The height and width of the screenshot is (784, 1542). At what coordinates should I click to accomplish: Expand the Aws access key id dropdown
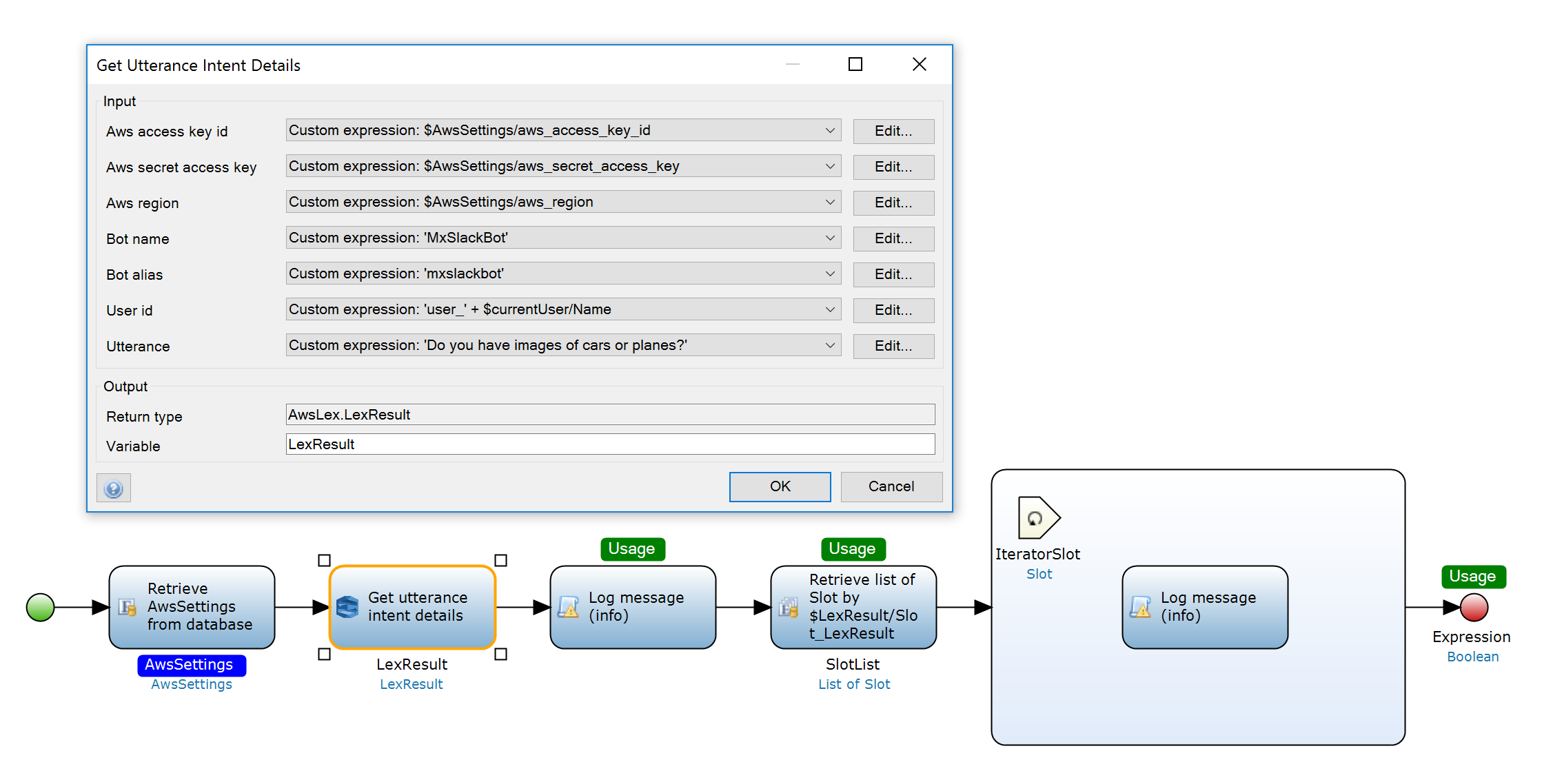830,130
